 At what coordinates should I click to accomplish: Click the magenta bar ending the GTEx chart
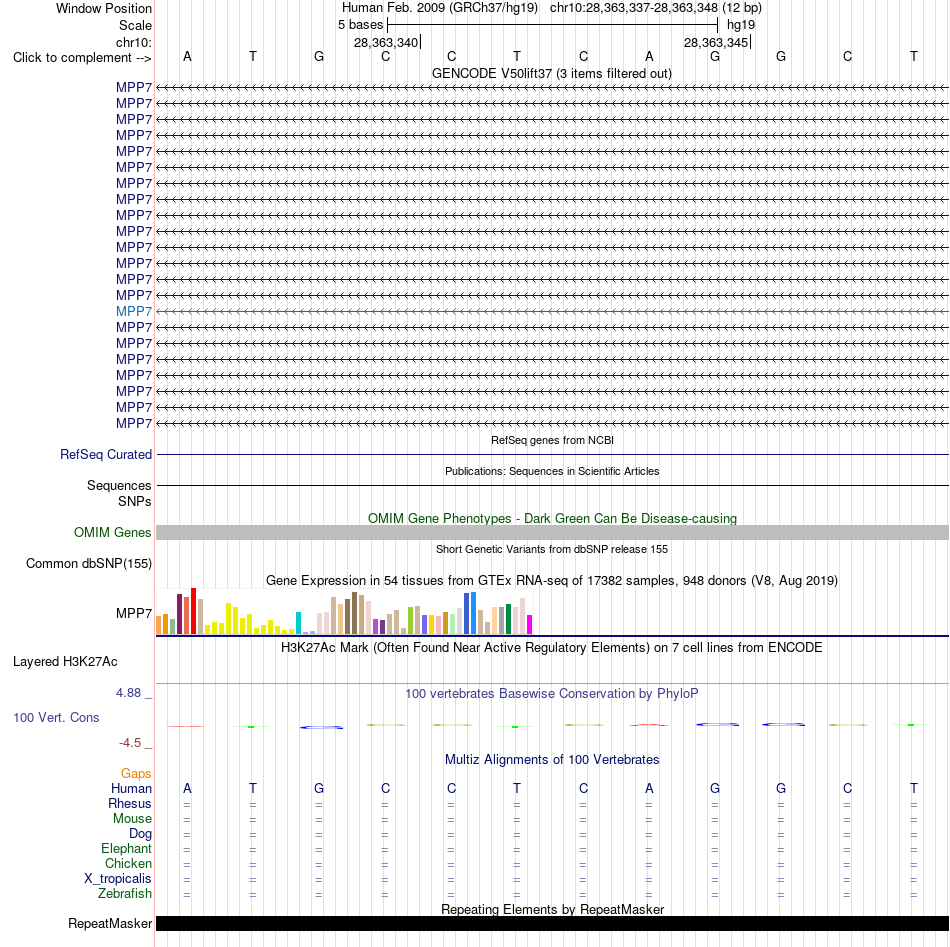pos(530,625)
